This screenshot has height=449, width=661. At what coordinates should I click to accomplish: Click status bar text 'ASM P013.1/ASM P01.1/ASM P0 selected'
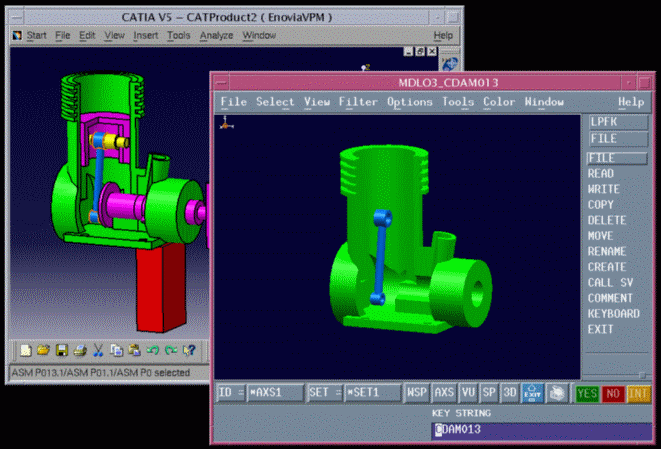tap(101, 373)
